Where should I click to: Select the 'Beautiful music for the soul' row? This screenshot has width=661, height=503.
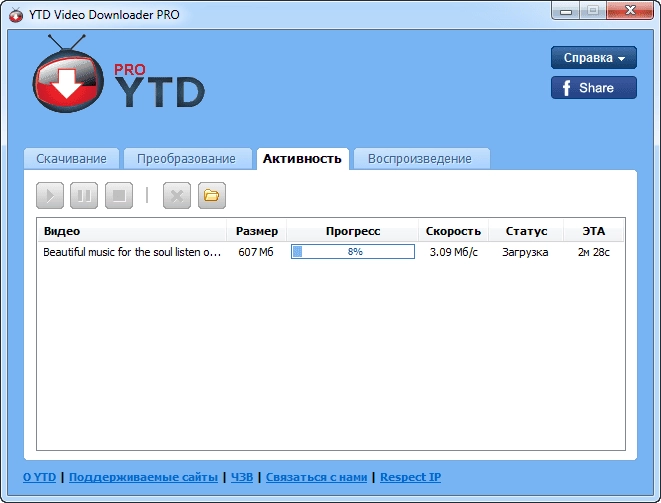(330, 252)
